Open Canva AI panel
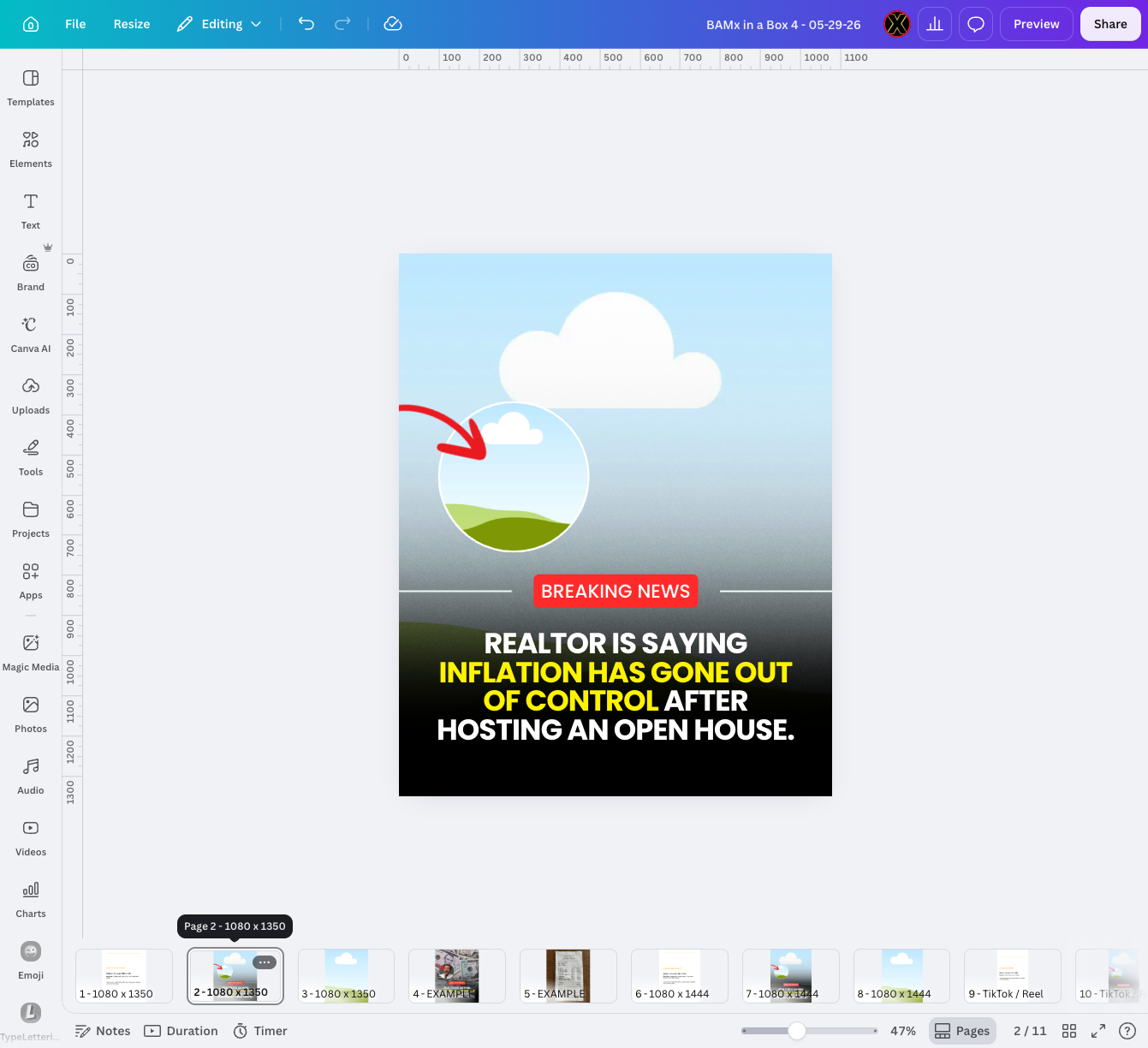The height and width of the screenshot is (1048, 1148). click(x=31, y=335)
